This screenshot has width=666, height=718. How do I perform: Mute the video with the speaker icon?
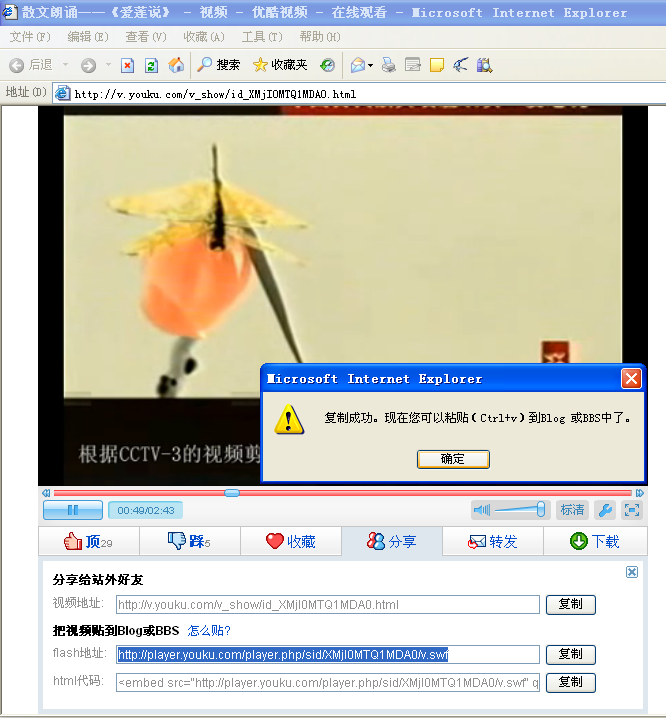click(x=481, y=510)
